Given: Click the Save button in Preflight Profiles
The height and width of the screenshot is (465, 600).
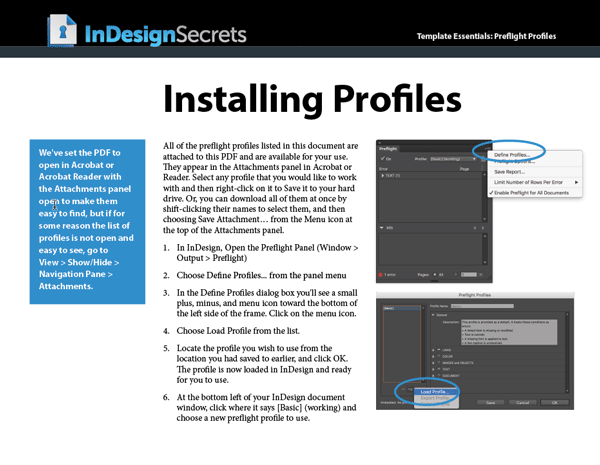Looking at the screenshot, I should pyautogui.click(x=491, y=403).
